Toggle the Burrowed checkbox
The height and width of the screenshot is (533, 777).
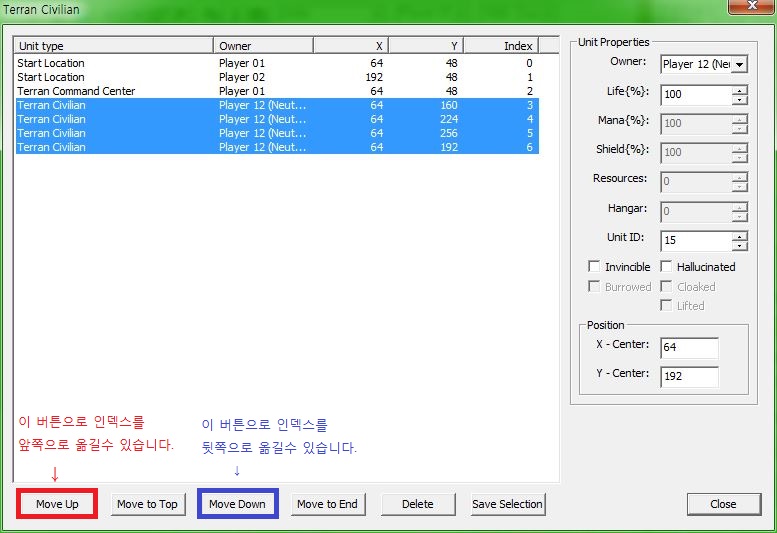(x=594, y=286)
